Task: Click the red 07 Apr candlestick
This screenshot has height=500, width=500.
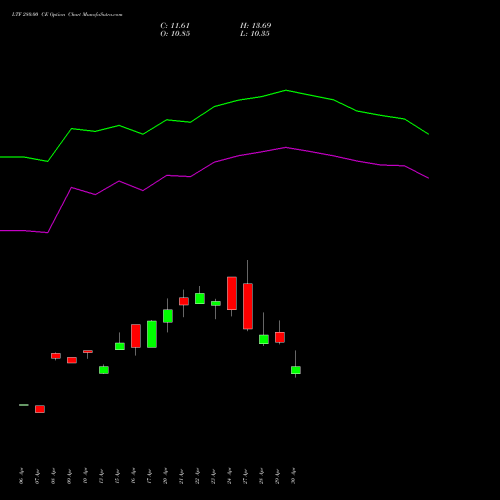Action: coord(40,409)
